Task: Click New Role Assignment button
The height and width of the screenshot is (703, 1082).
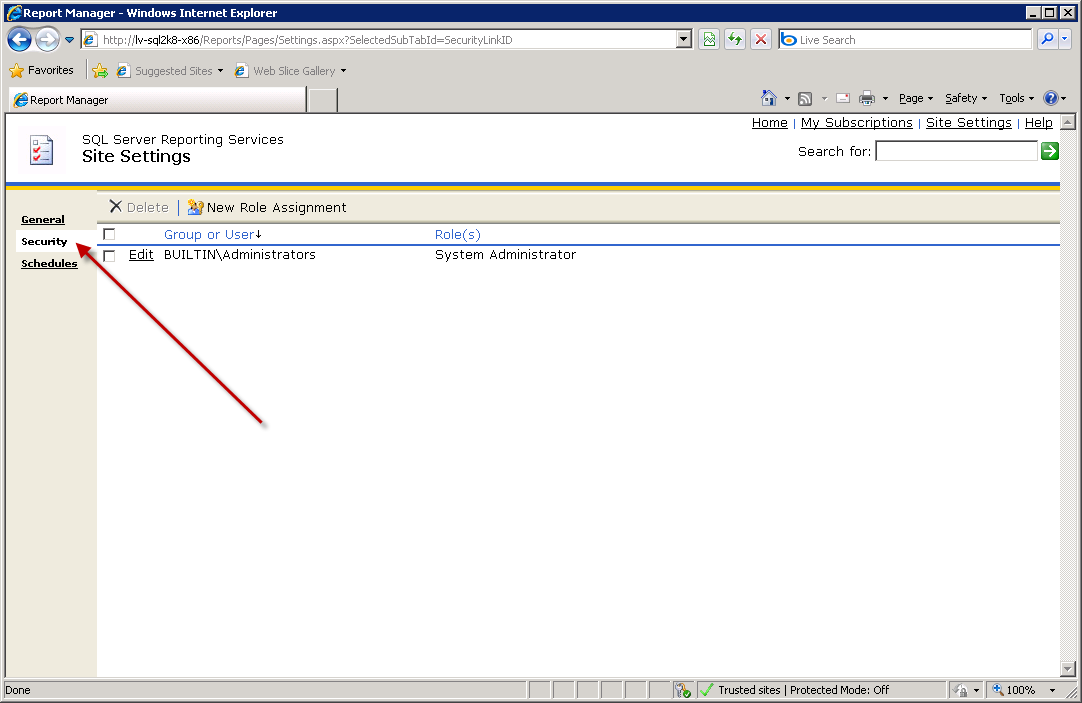Action: pyautogui.click(x=267, y=207)
